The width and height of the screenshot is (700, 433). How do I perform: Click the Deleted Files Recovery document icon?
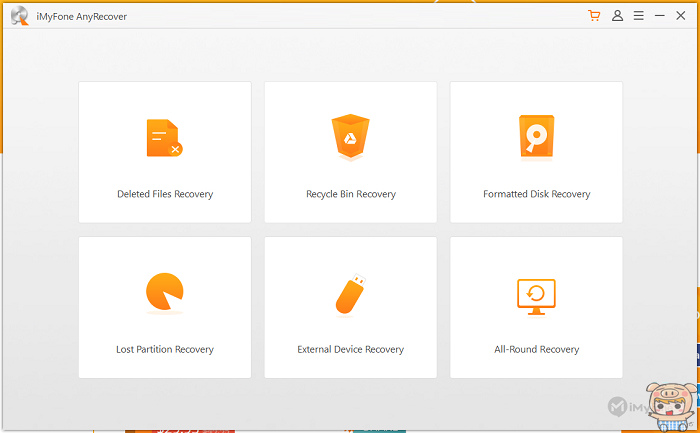[164, 138]
